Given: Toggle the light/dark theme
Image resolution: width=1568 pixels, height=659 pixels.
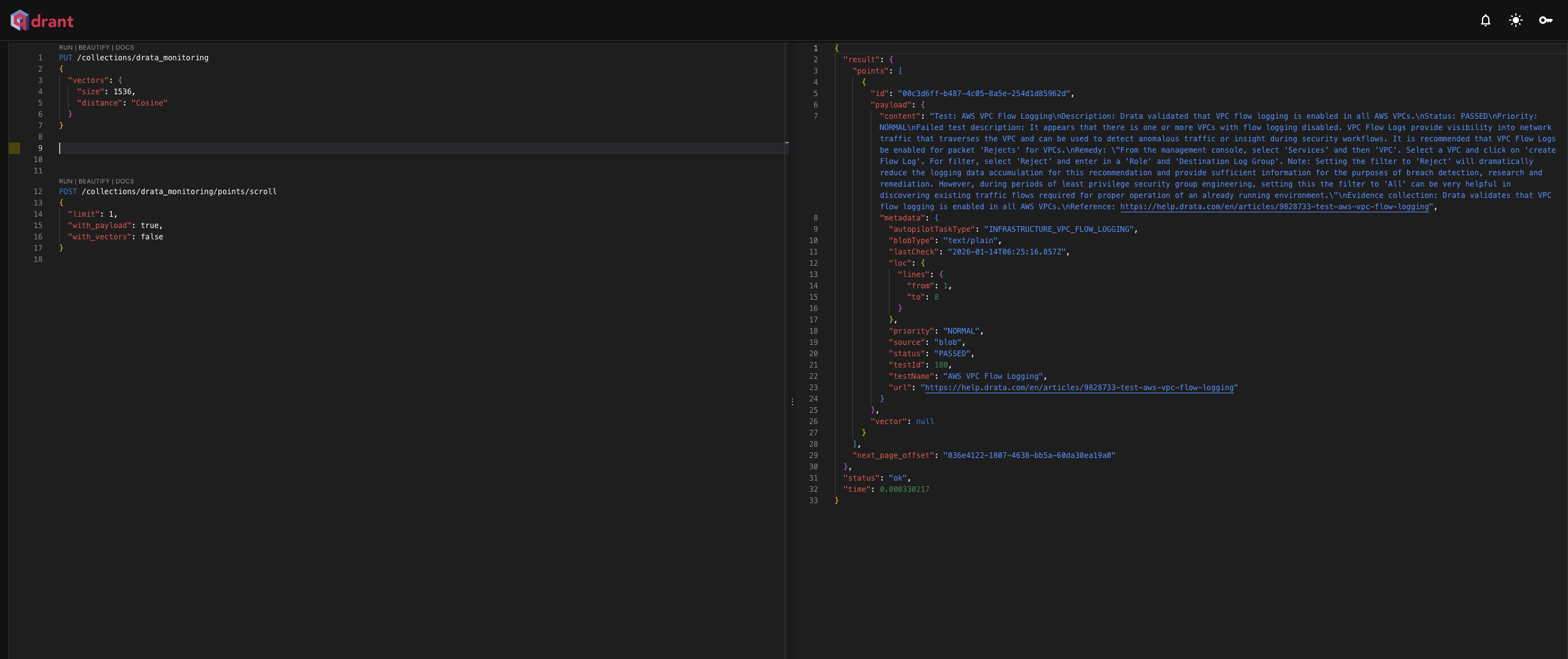Looking at the screenshot, I should tap(1515, 21).
